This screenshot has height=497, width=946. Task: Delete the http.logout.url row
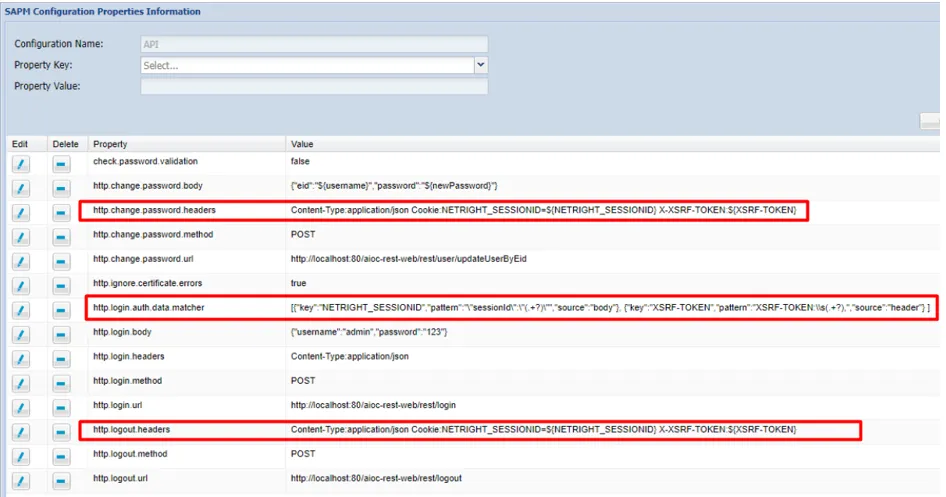[61, 481]
